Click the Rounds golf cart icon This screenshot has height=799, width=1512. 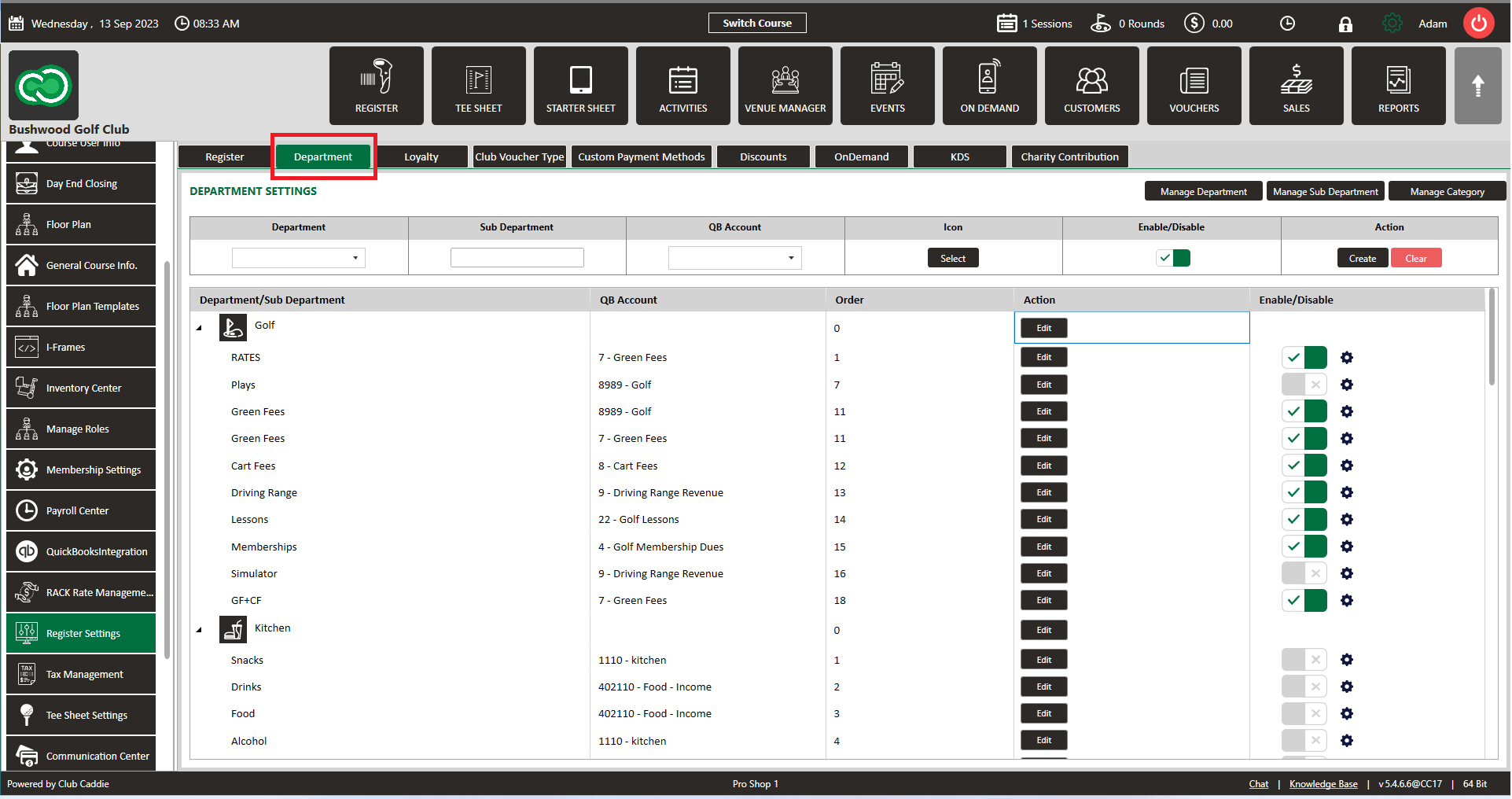tap(1101, 24)
